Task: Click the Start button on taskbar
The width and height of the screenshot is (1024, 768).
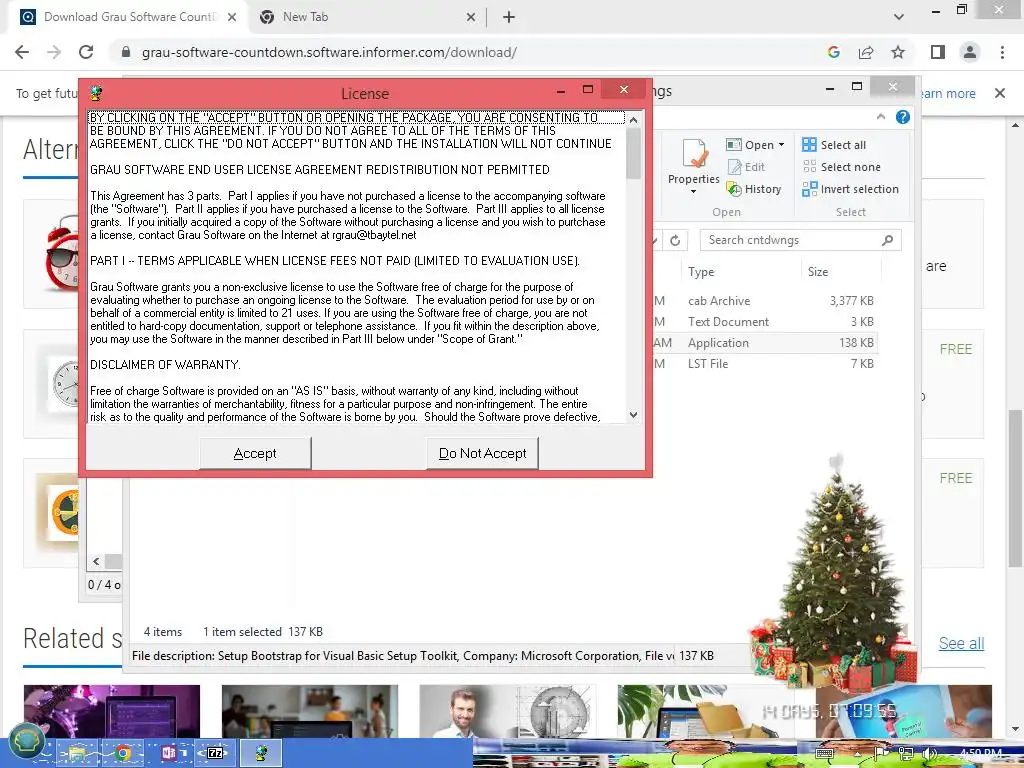Action: [x=25, y=743]
